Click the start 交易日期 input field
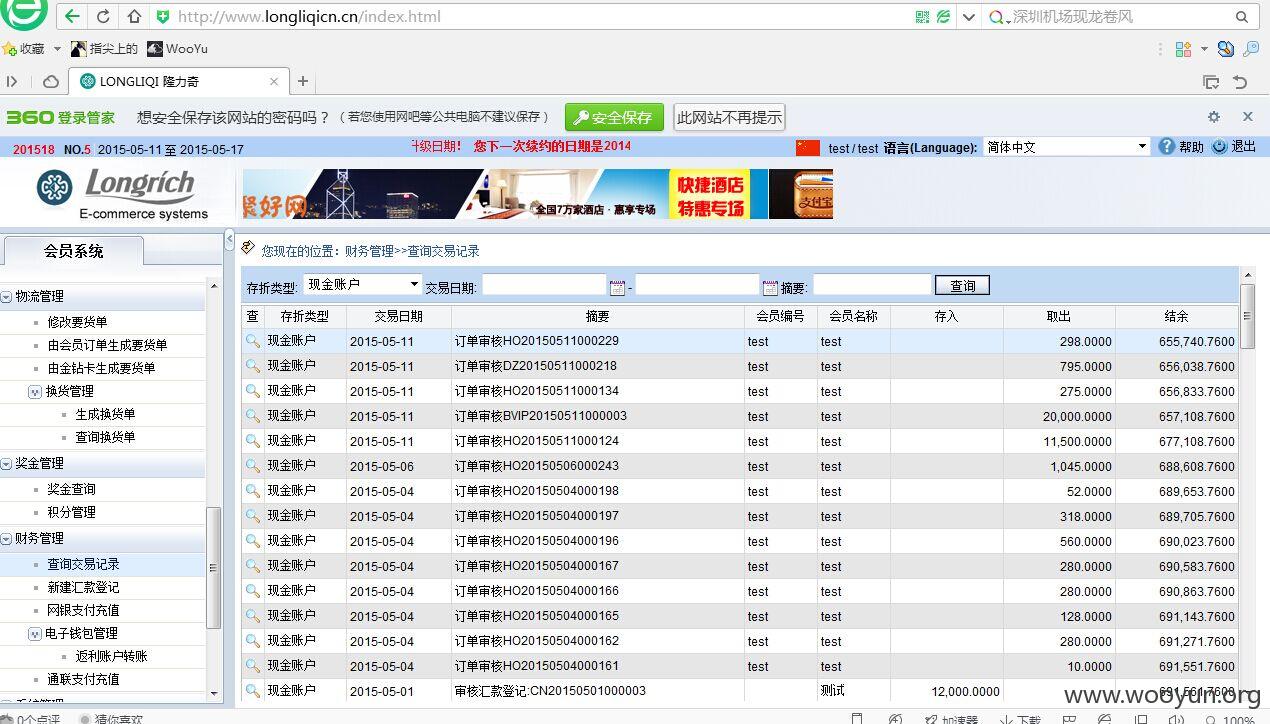The width and height of the screenshot is (1270, 724). [x=544, y=285]
